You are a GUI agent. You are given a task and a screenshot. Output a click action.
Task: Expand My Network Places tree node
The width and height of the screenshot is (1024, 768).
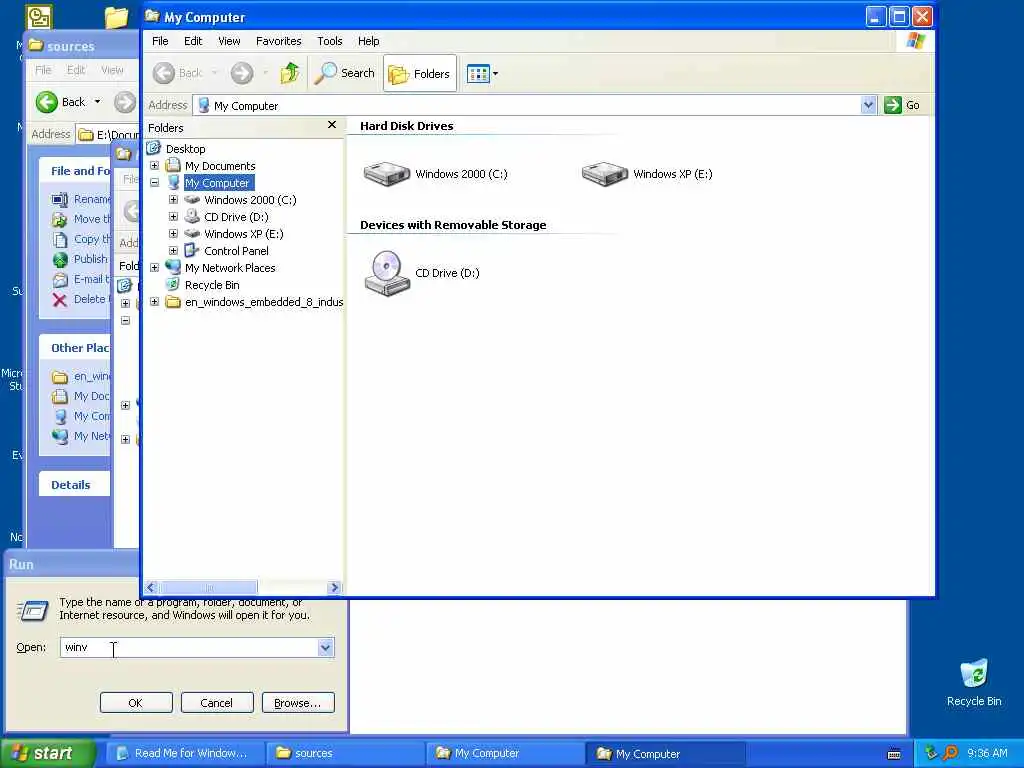point(155,268)
